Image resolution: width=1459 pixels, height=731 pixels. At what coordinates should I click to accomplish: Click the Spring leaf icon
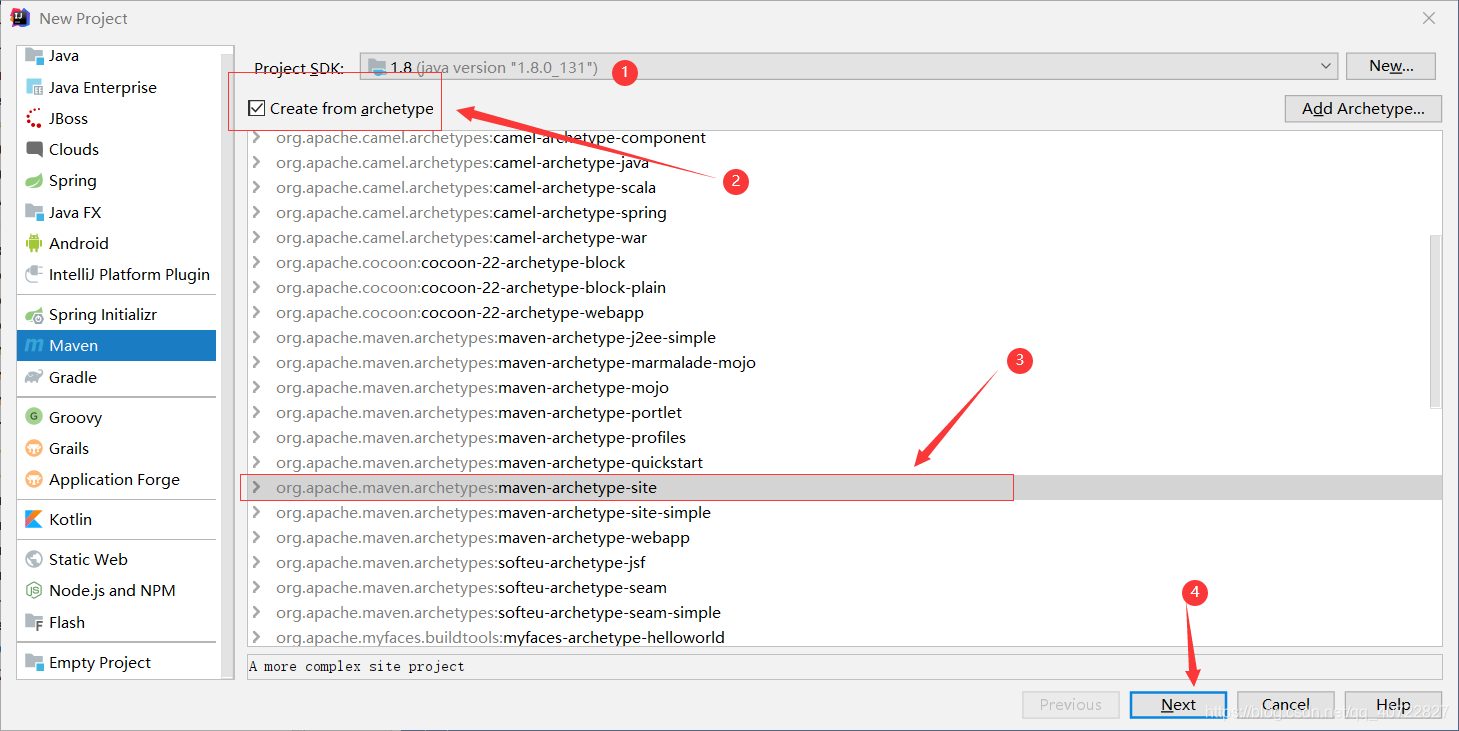click(34, 181)
